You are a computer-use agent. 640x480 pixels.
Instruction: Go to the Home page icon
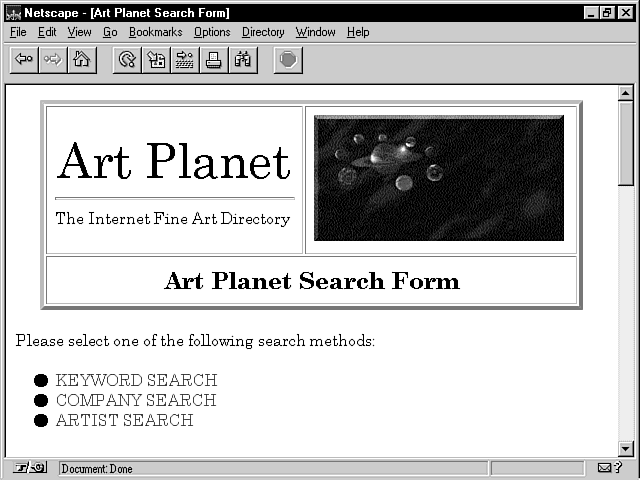82,60
